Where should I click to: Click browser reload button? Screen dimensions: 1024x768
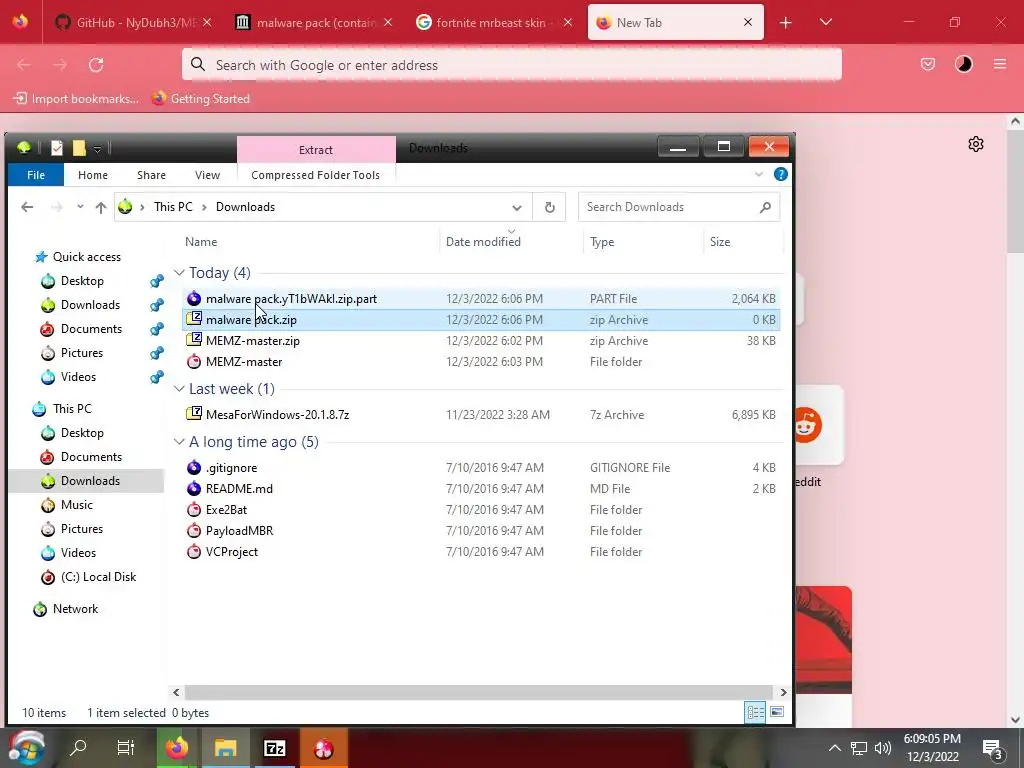[x=96, y=65]
